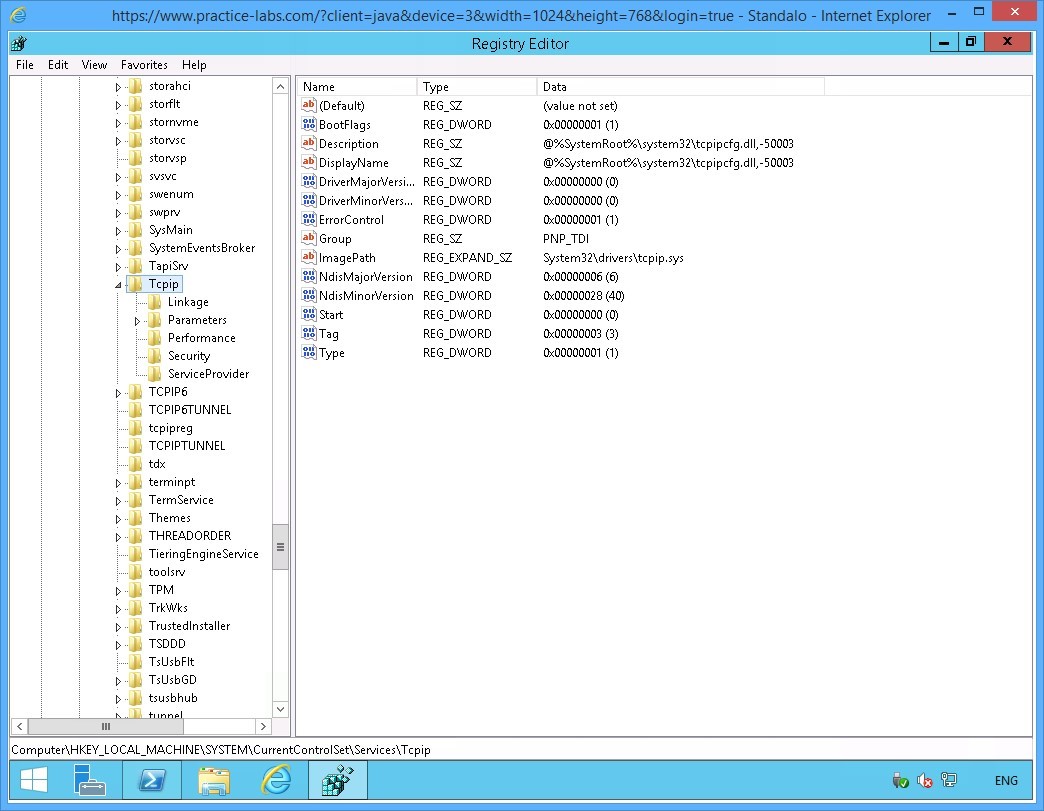Click the Windows Start button
This screenshot has height=811, width=1044.
(x=34, y=780)
